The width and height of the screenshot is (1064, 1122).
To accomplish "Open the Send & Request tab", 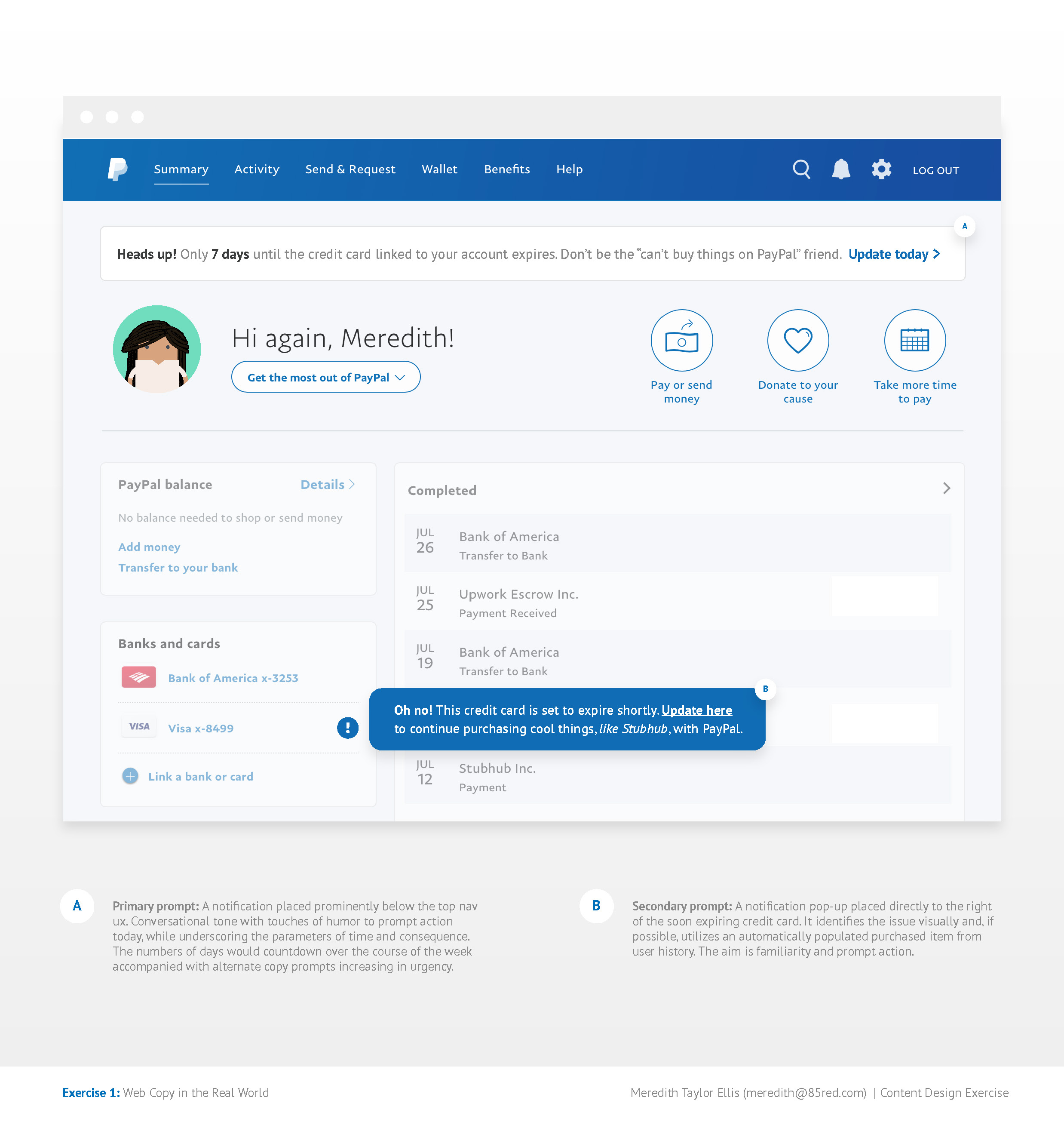I will click(350, 169).
